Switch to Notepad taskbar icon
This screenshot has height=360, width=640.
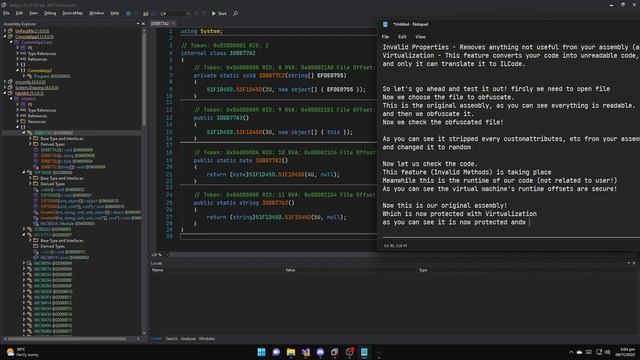364,352
